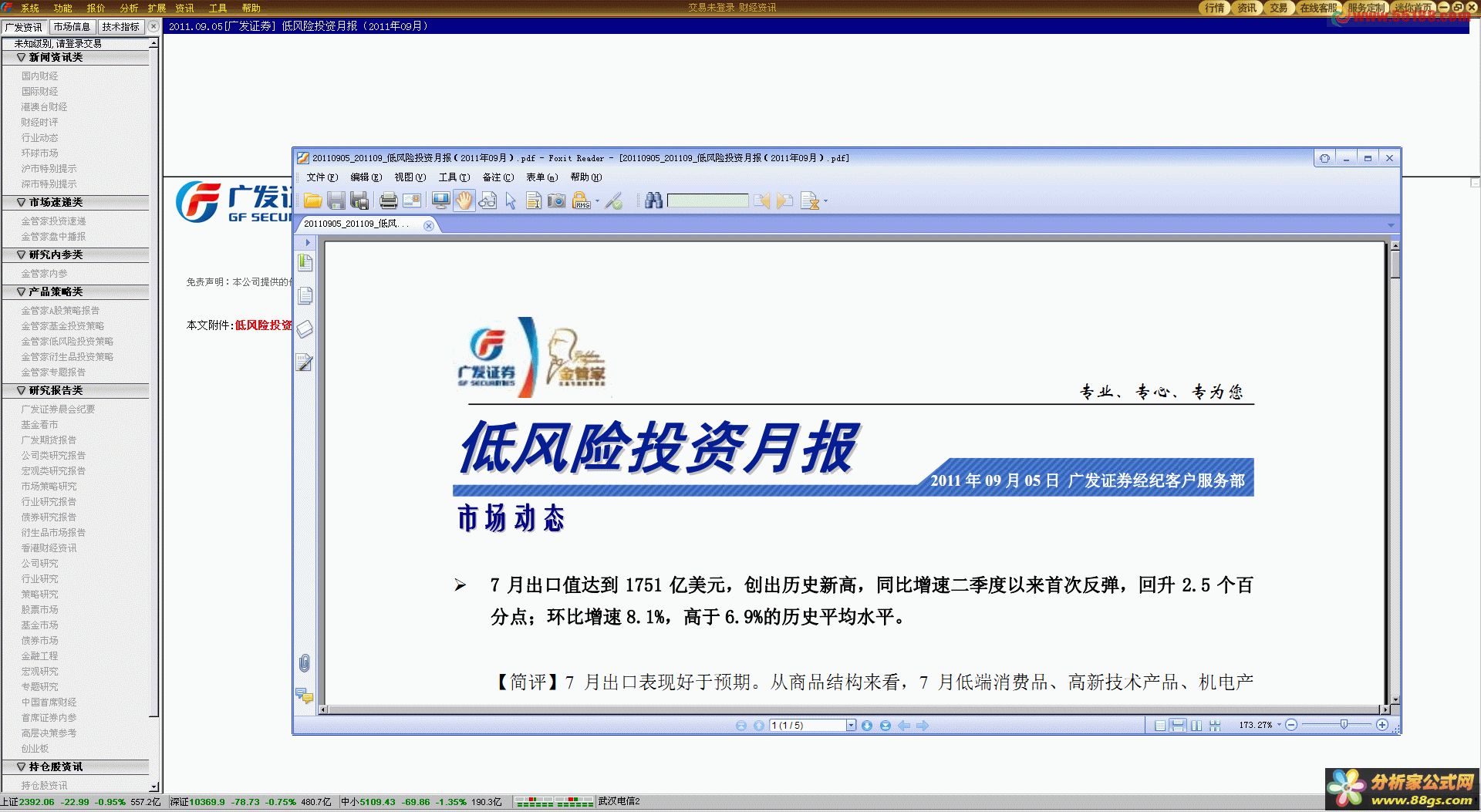Open Foxit 备注(C) menu
This screenshot has width=1481, height=812.
[498, 177]
